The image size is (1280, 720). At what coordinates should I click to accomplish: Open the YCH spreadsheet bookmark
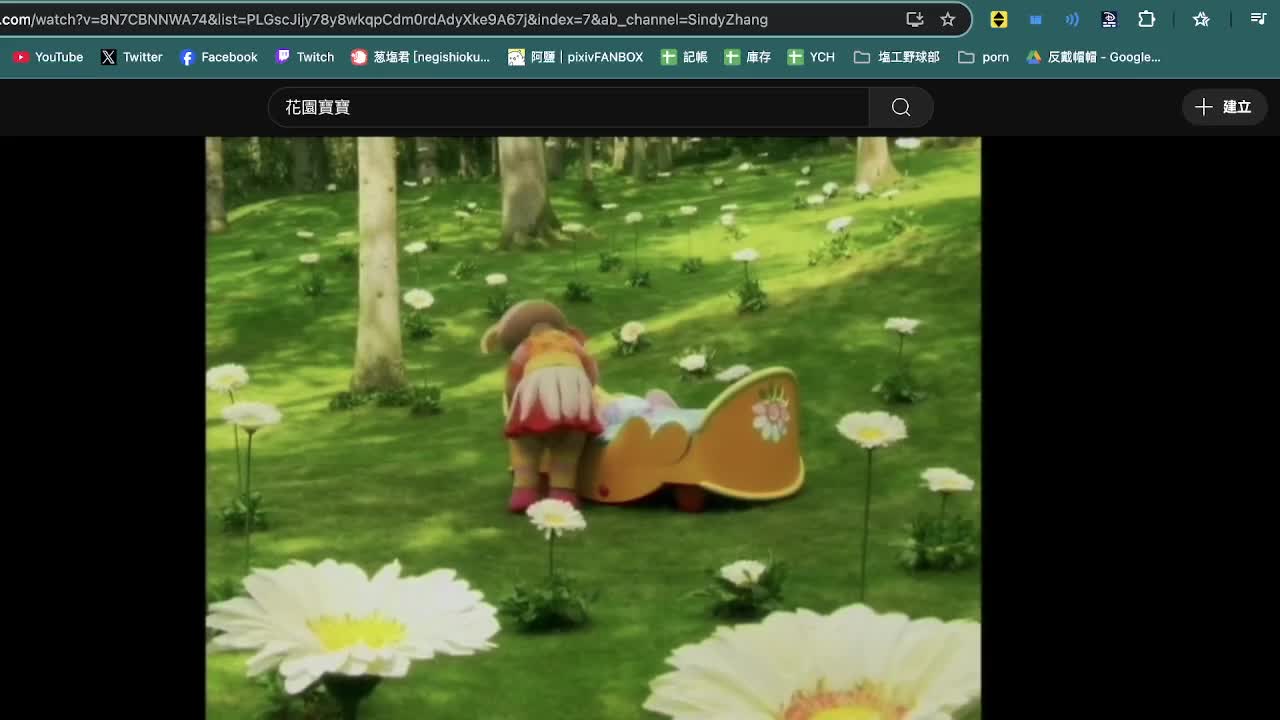pyautogui.click(x=811, y=57)
